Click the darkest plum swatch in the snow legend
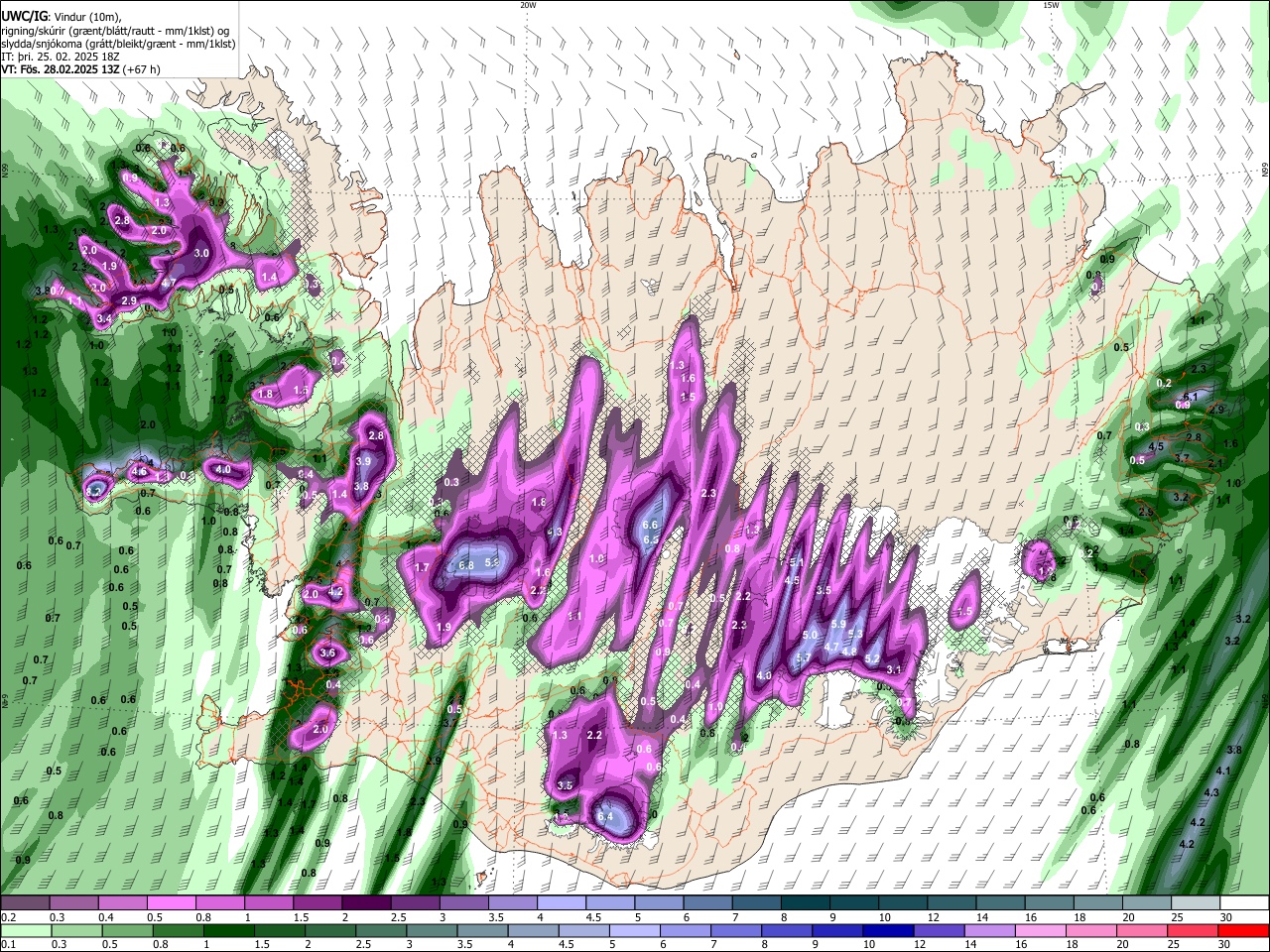 pos(365,903)
